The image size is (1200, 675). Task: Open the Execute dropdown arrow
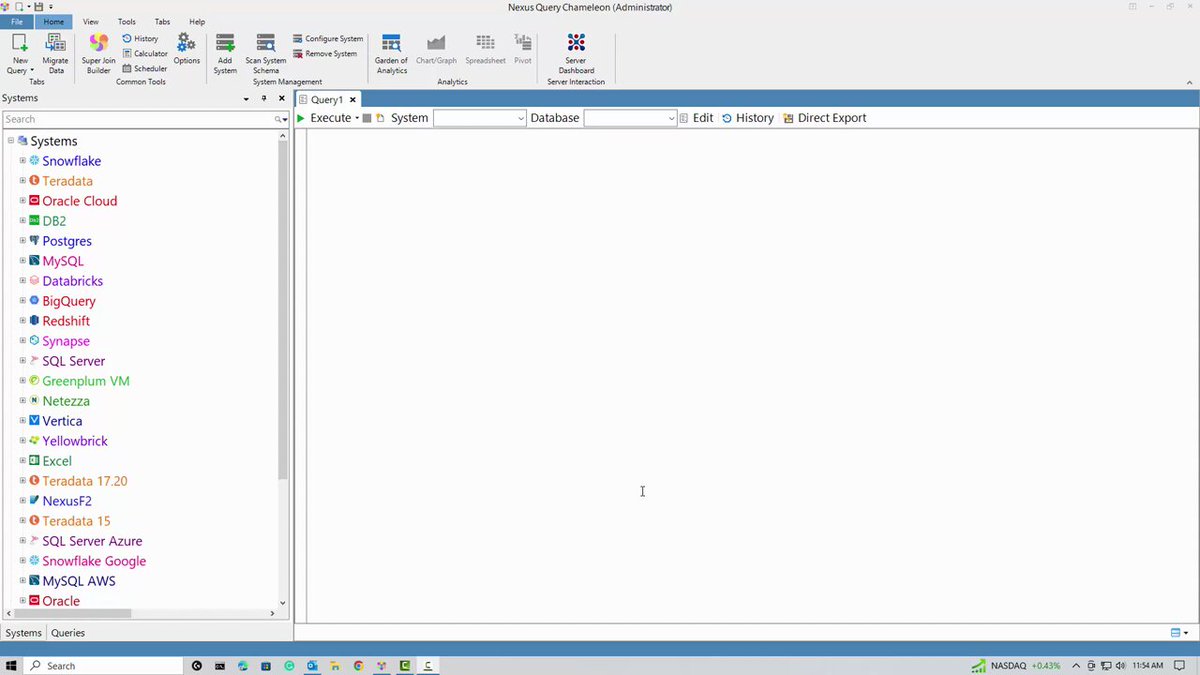pyautogui.click(x=357, y=118)
